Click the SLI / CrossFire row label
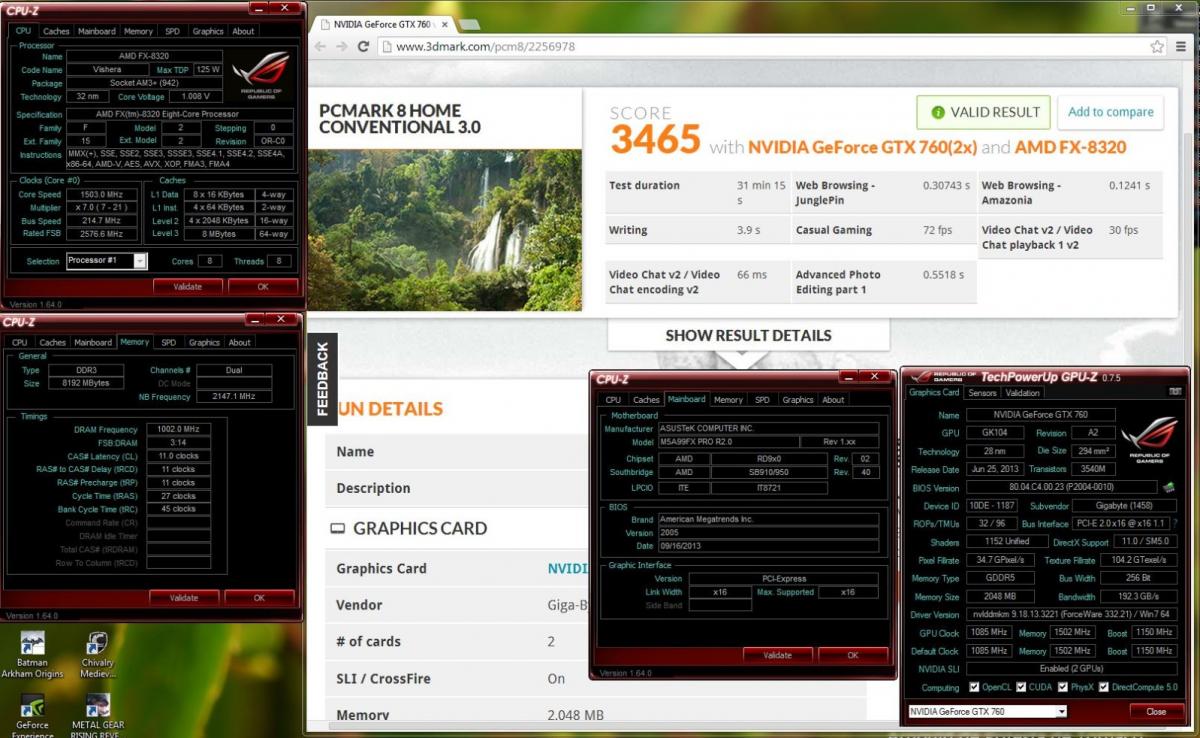This screenshot has height=738, width=1200. [x=383, y=679]
